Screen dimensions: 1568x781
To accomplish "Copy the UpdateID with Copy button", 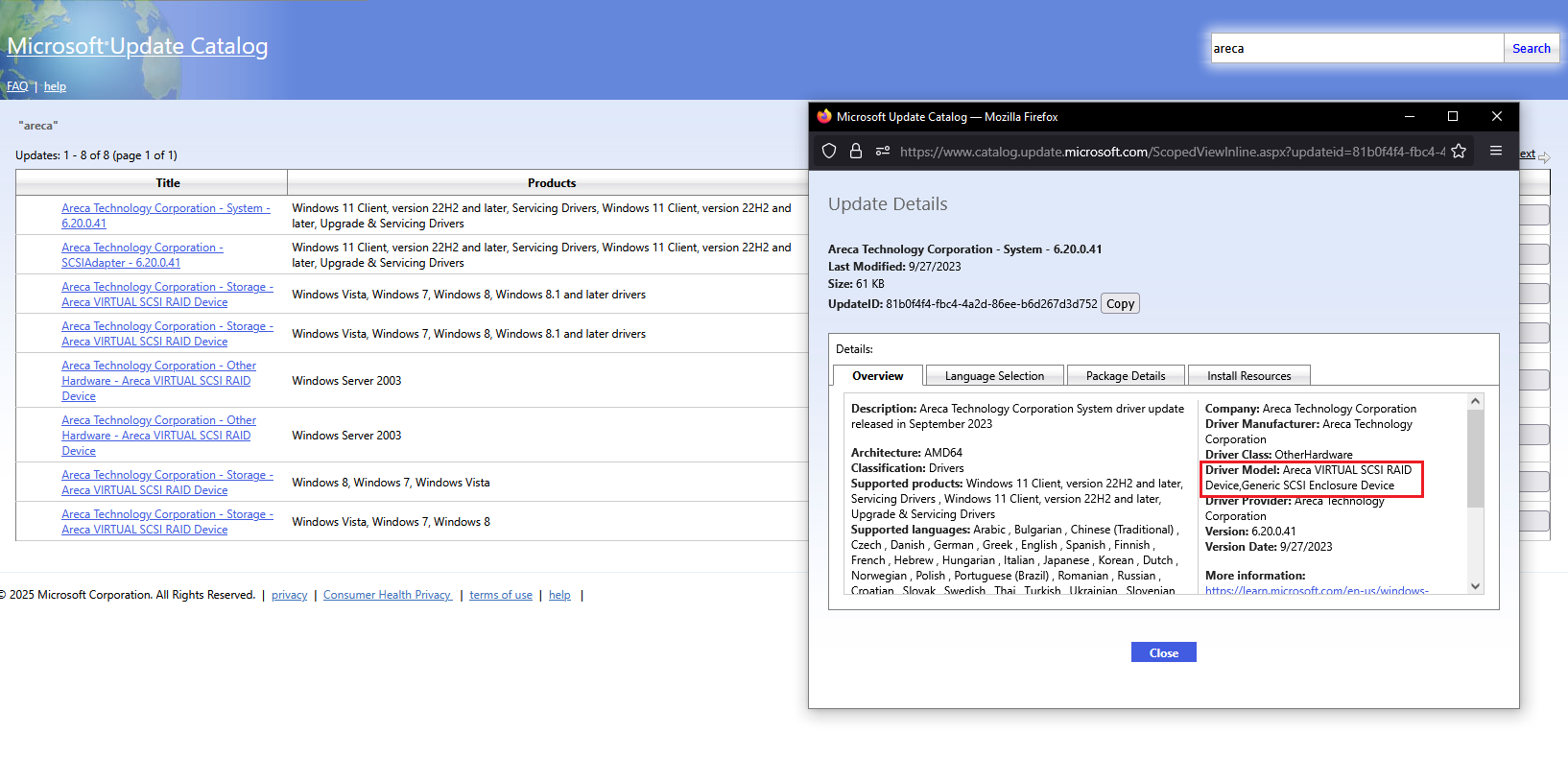I will pos(1120,304).
